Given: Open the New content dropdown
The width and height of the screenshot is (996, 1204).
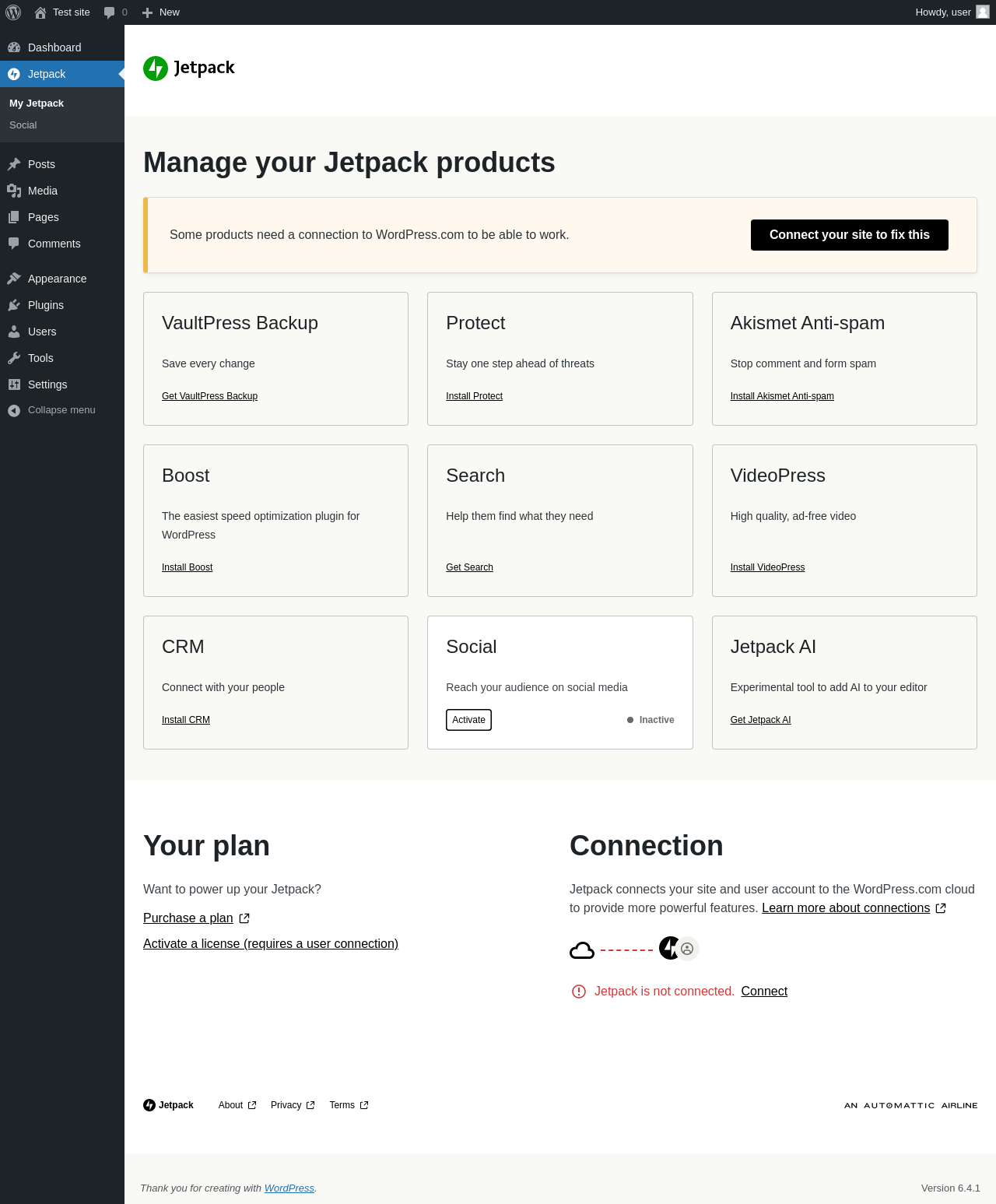Looking at the screenshot, I should coord(161,12).
